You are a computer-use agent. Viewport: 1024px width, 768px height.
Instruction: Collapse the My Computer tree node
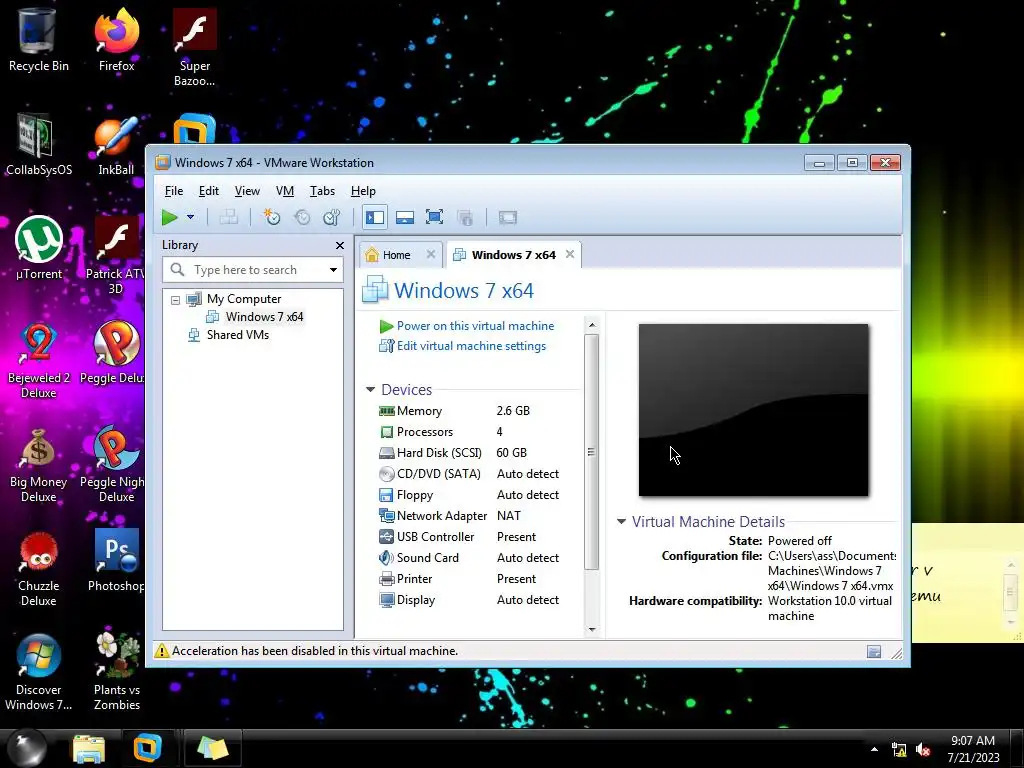click(x=175, y=300)
